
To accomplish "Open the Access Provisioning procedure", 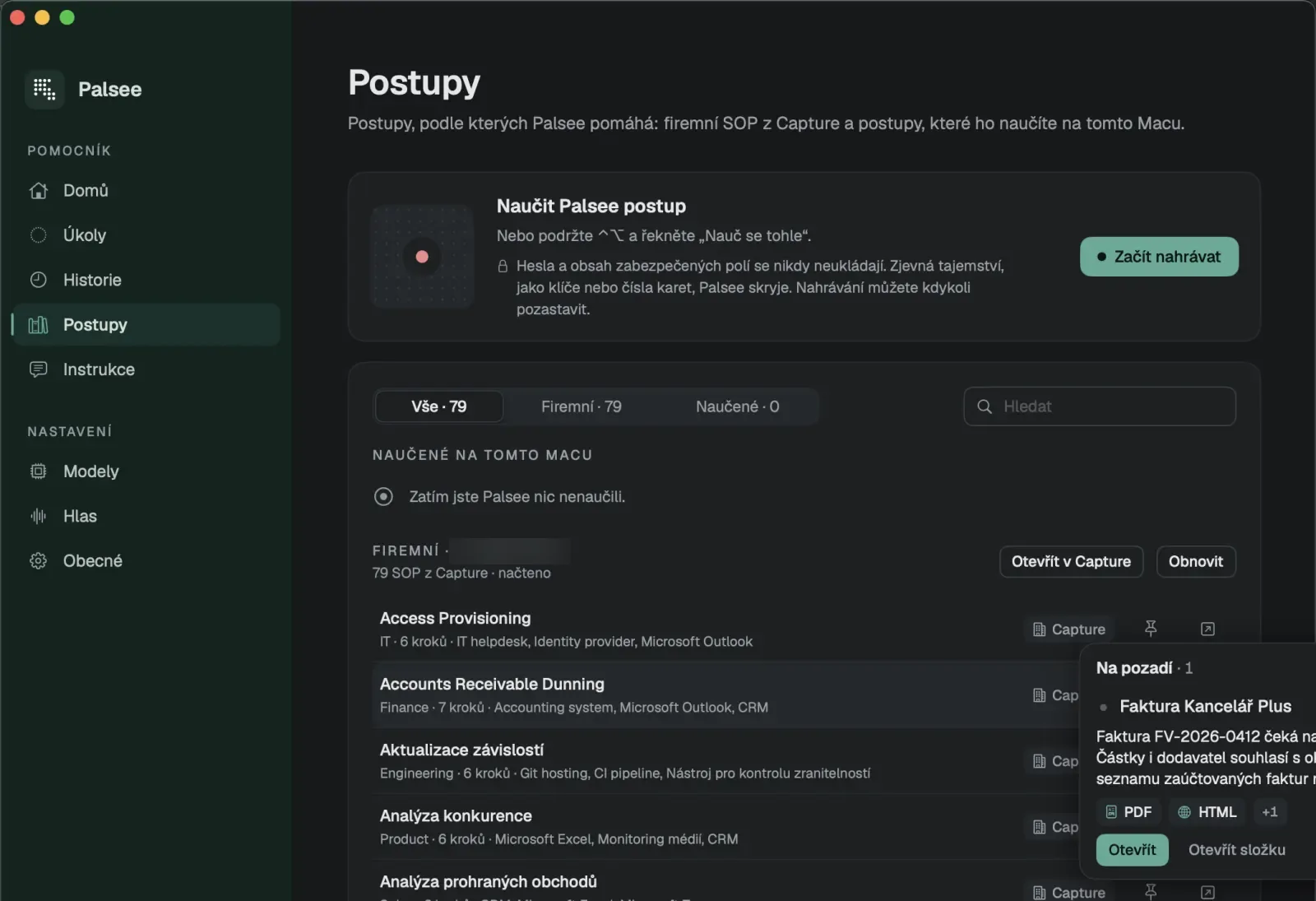I will pos(804,629).
